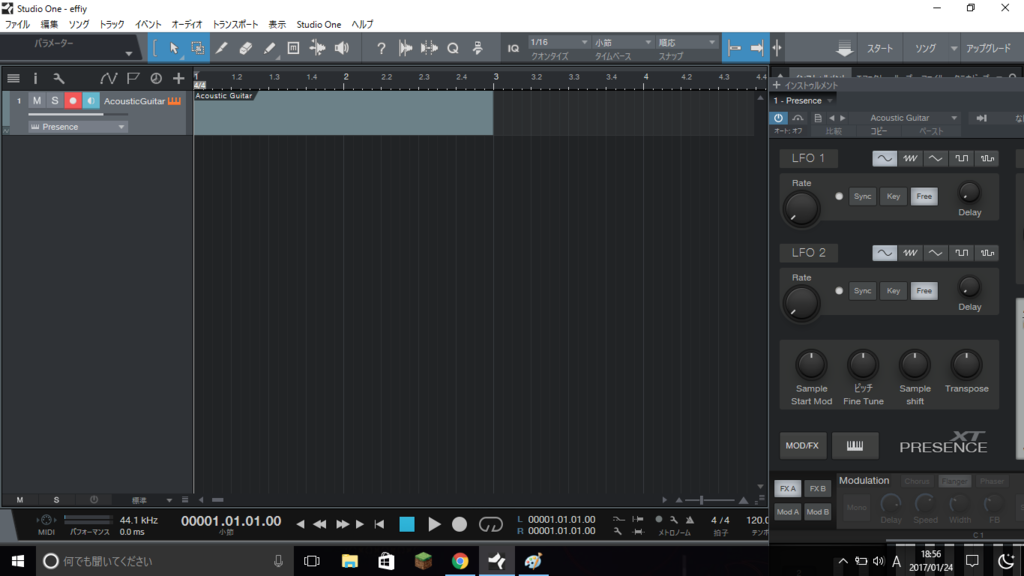Open the inspector i icon
The width and height of the screenshot is (1024, 576).
35,78
